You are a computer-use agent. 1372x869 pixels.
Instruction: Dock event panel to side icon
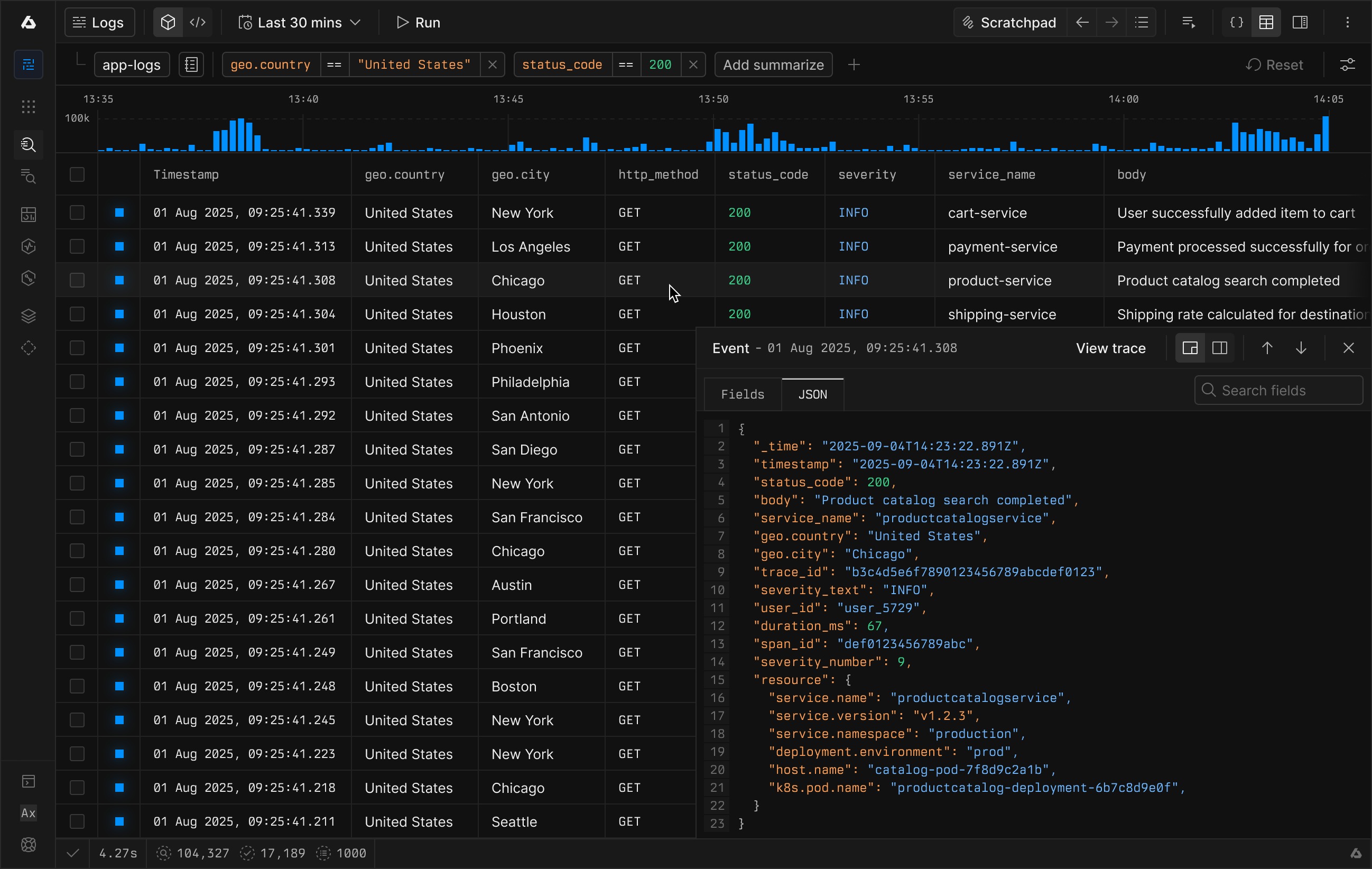tap(1220, 348)
